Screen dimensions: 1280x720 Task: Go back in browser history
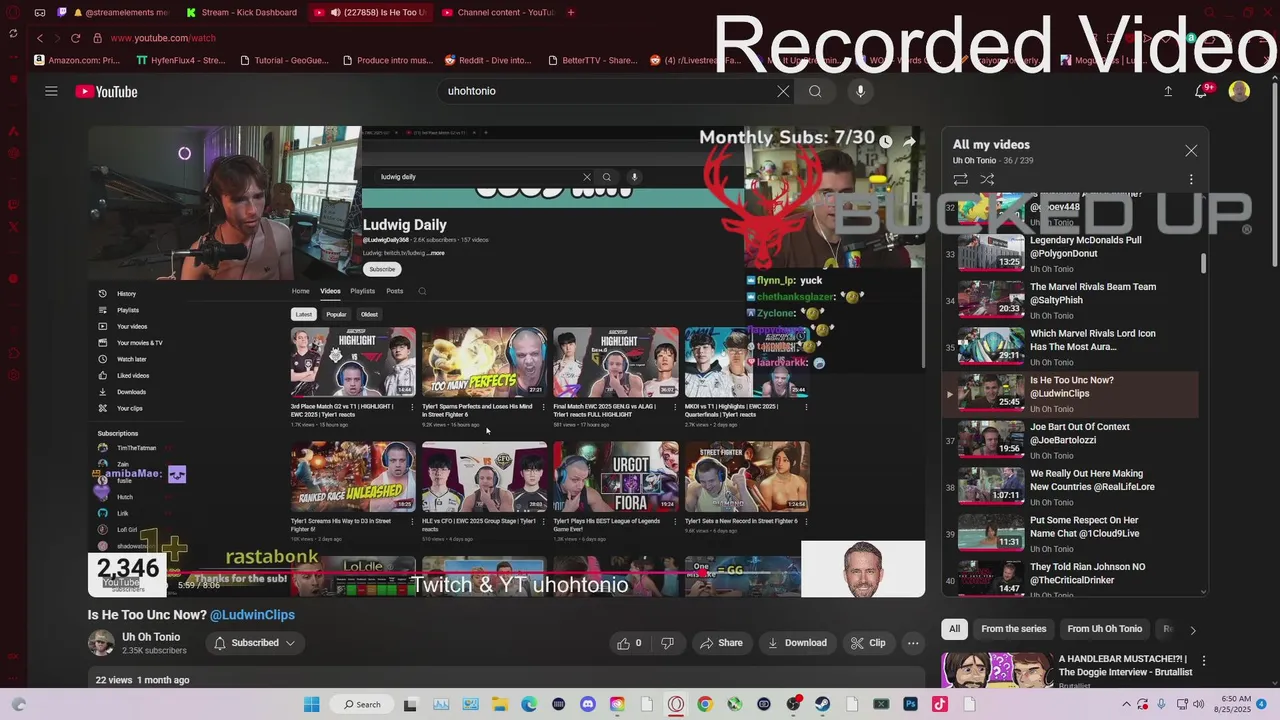point(39,38)
